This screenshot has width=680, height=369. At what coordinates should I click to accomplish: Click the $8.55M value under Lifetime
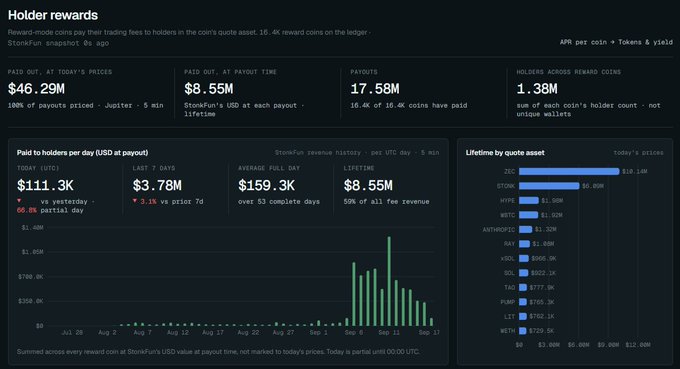(368, 186)
